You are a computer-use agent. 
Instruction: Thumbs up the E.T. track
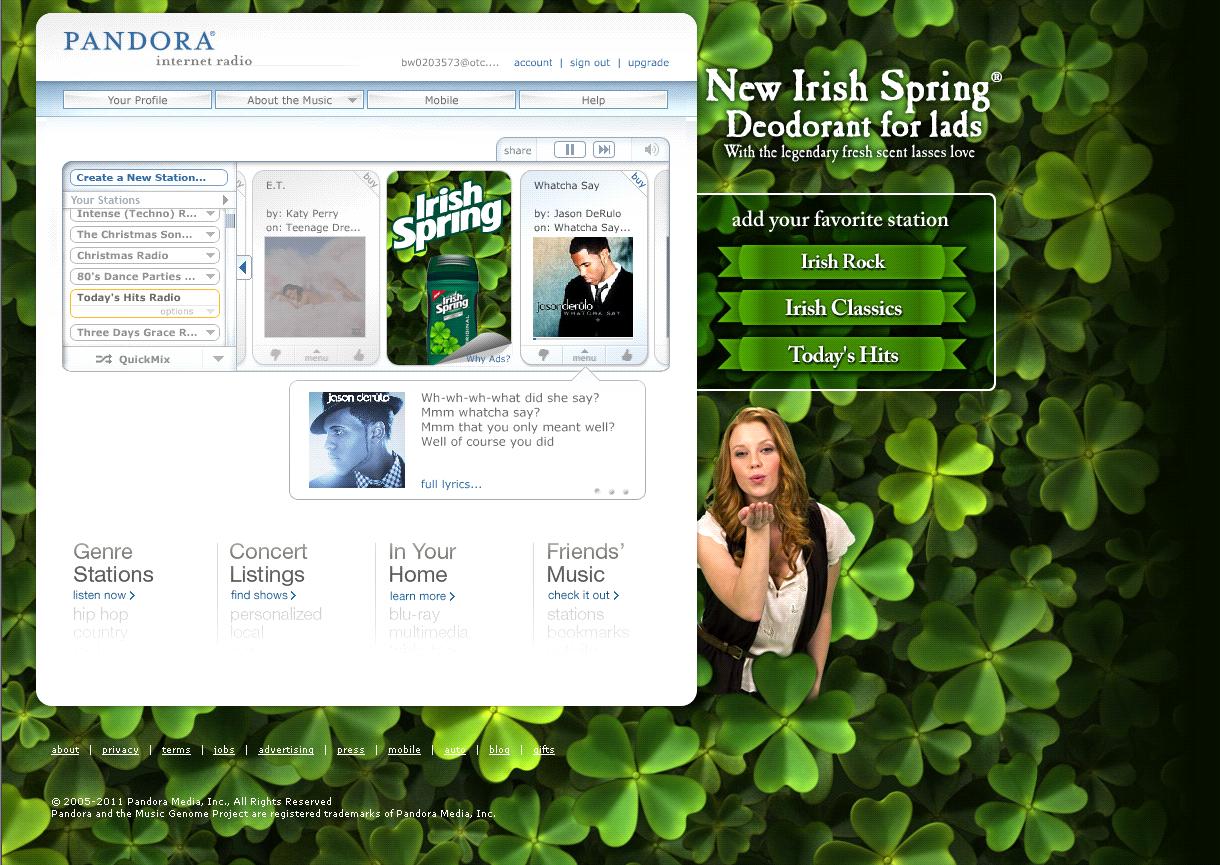[x=358, y=355]
